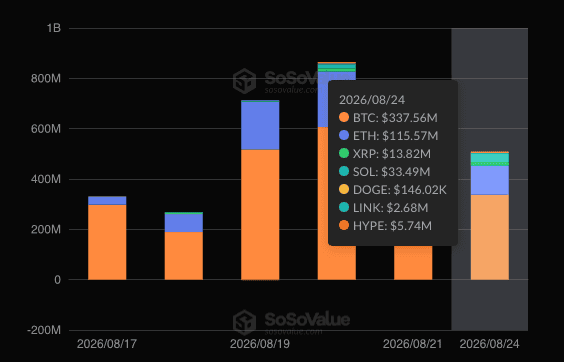Click the 2026/08/21 x-axis date label
The height and width of the screenshot is (362, 564).
413,344
